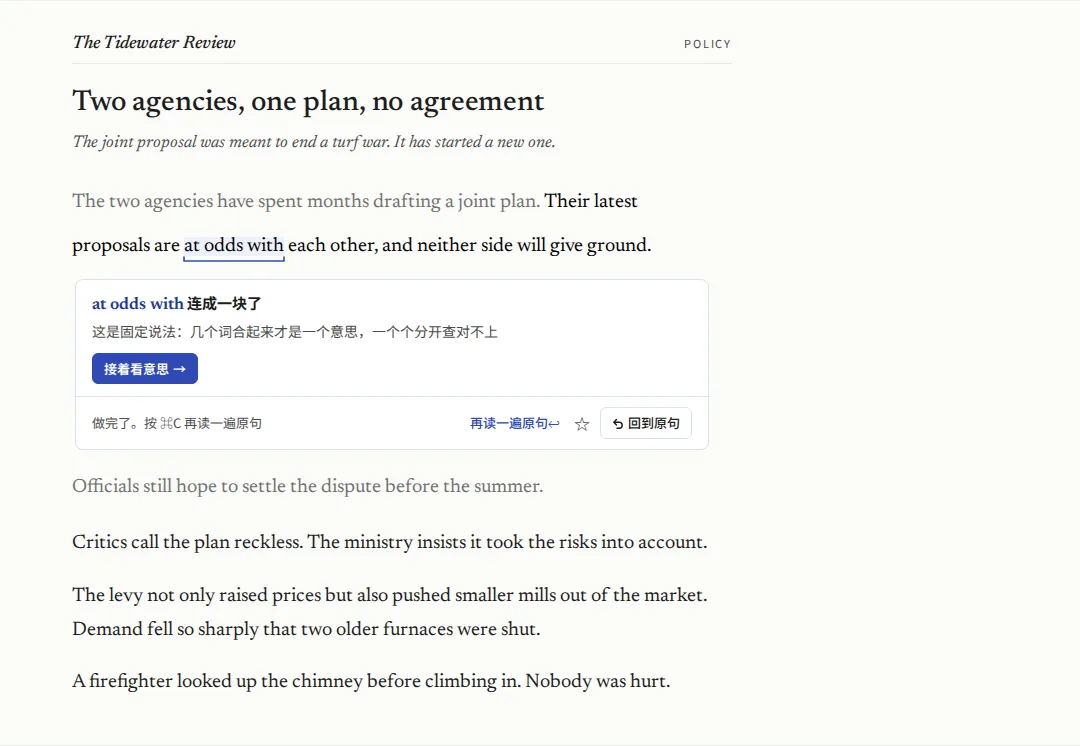
Task: Click the 回到原句 button
Action: pyautogui.click(x=645, y=423)
